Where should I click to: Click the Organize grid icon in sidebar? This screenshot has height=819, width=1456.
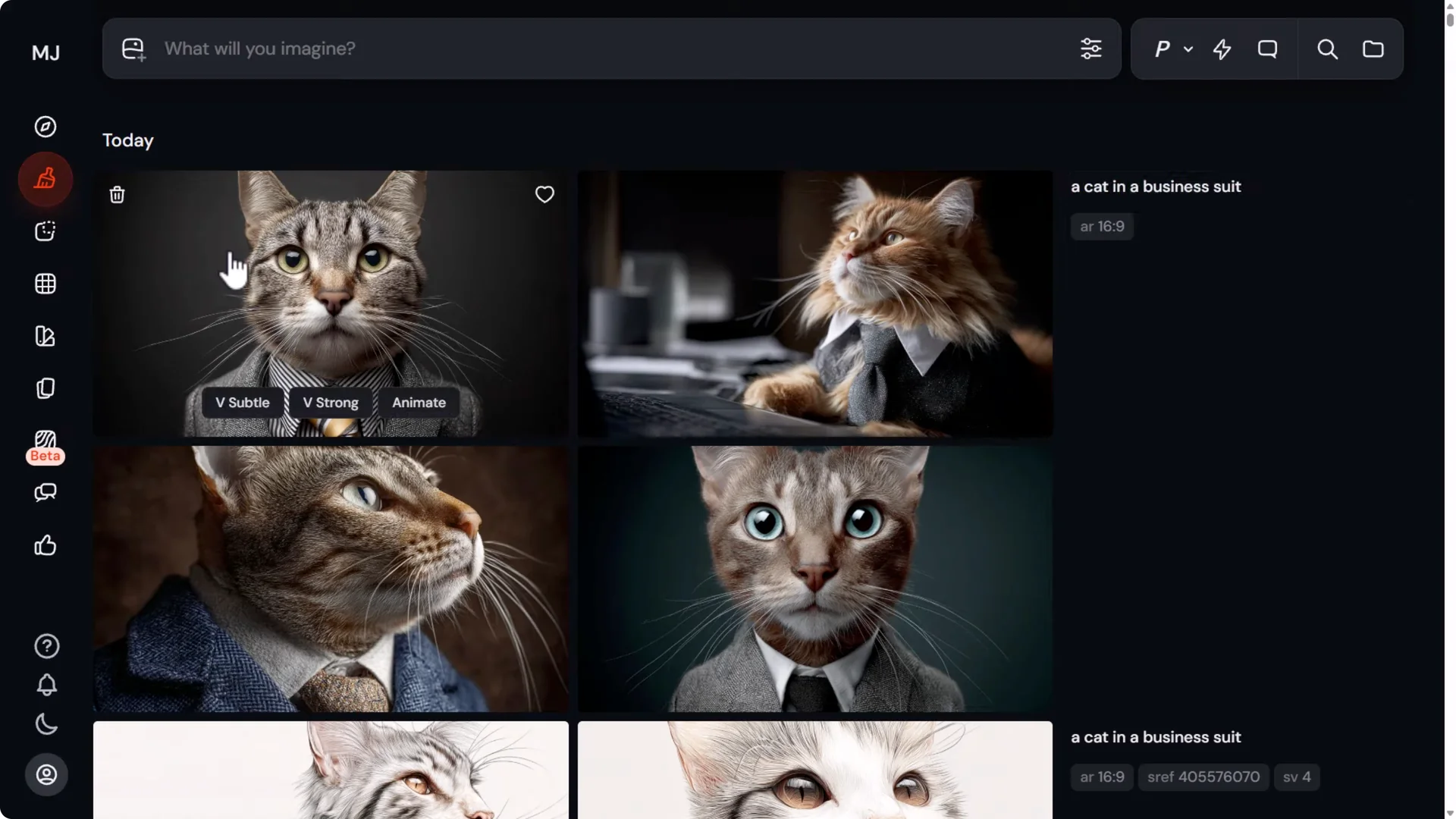click(45, 284)
